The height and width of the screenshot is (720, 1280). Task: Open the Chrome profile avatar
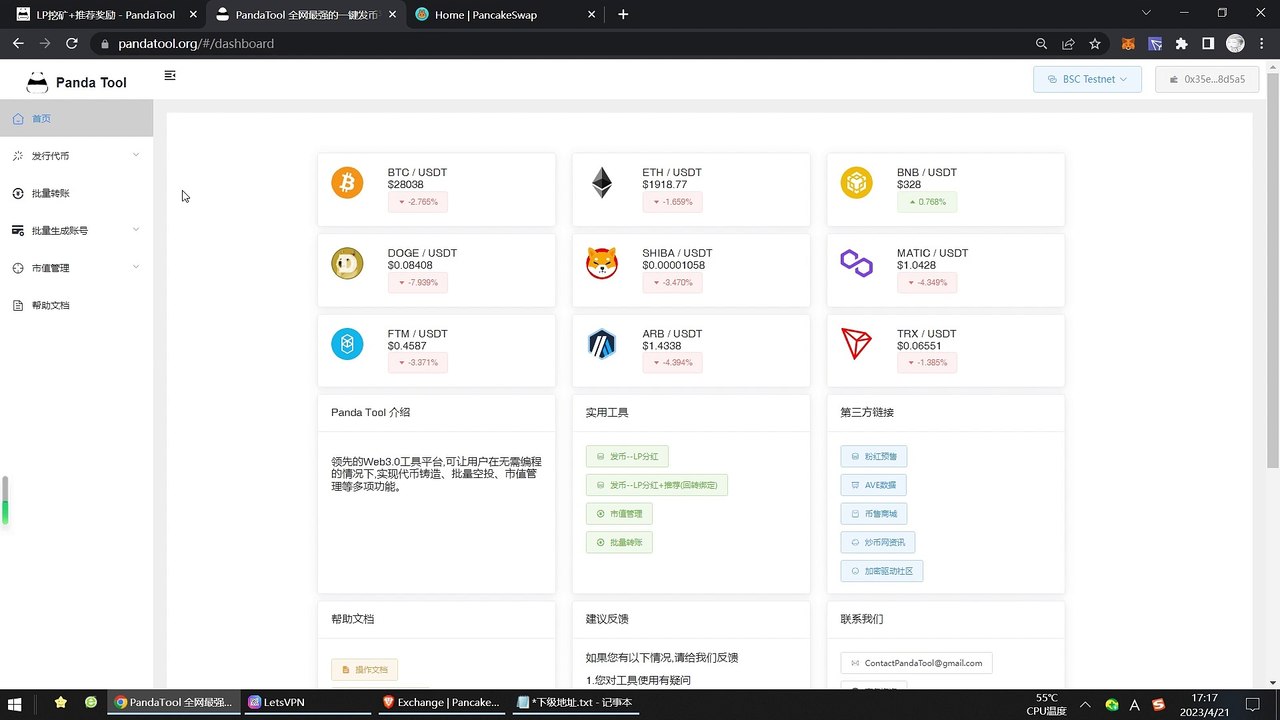tap(1235, 44)
